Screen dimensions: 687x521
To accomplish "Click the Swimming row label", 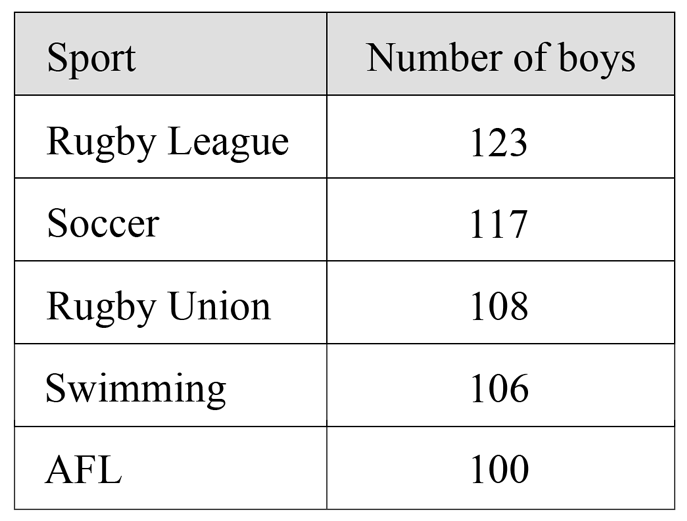I will (136, 389).
